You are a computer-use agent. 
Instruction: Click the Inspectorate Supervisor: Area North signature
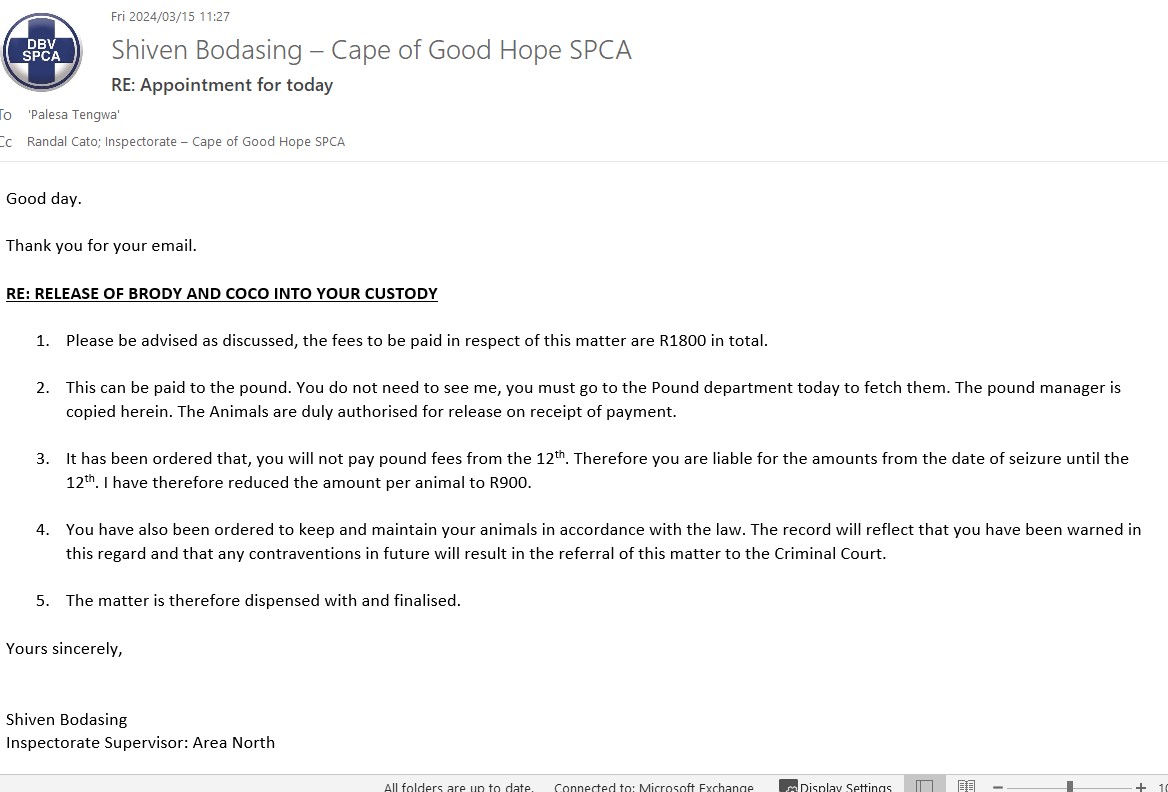(141, 743)
